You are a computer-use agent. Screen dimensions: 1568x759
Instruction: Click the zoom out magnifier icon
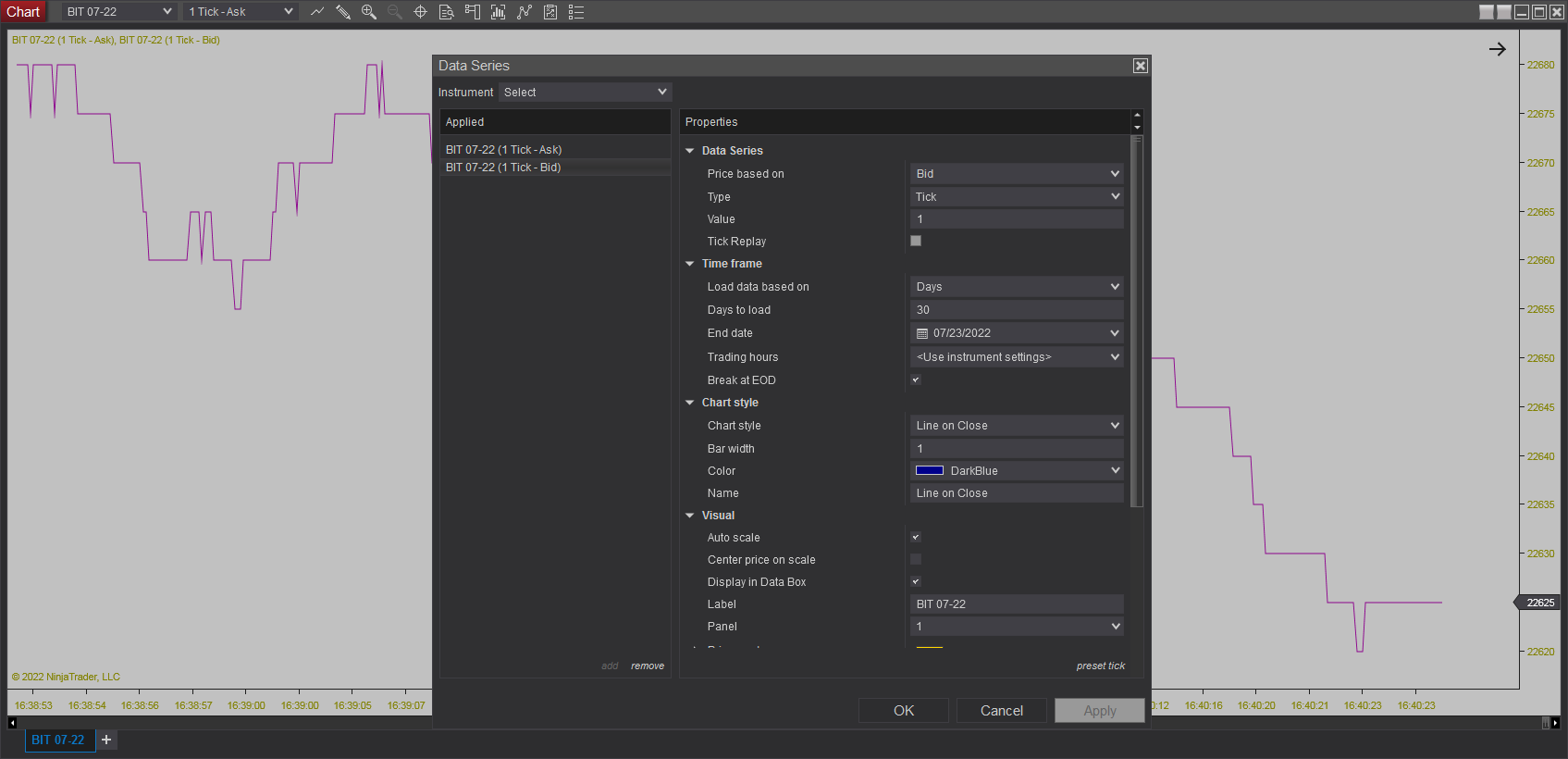[x=395, y=12]
